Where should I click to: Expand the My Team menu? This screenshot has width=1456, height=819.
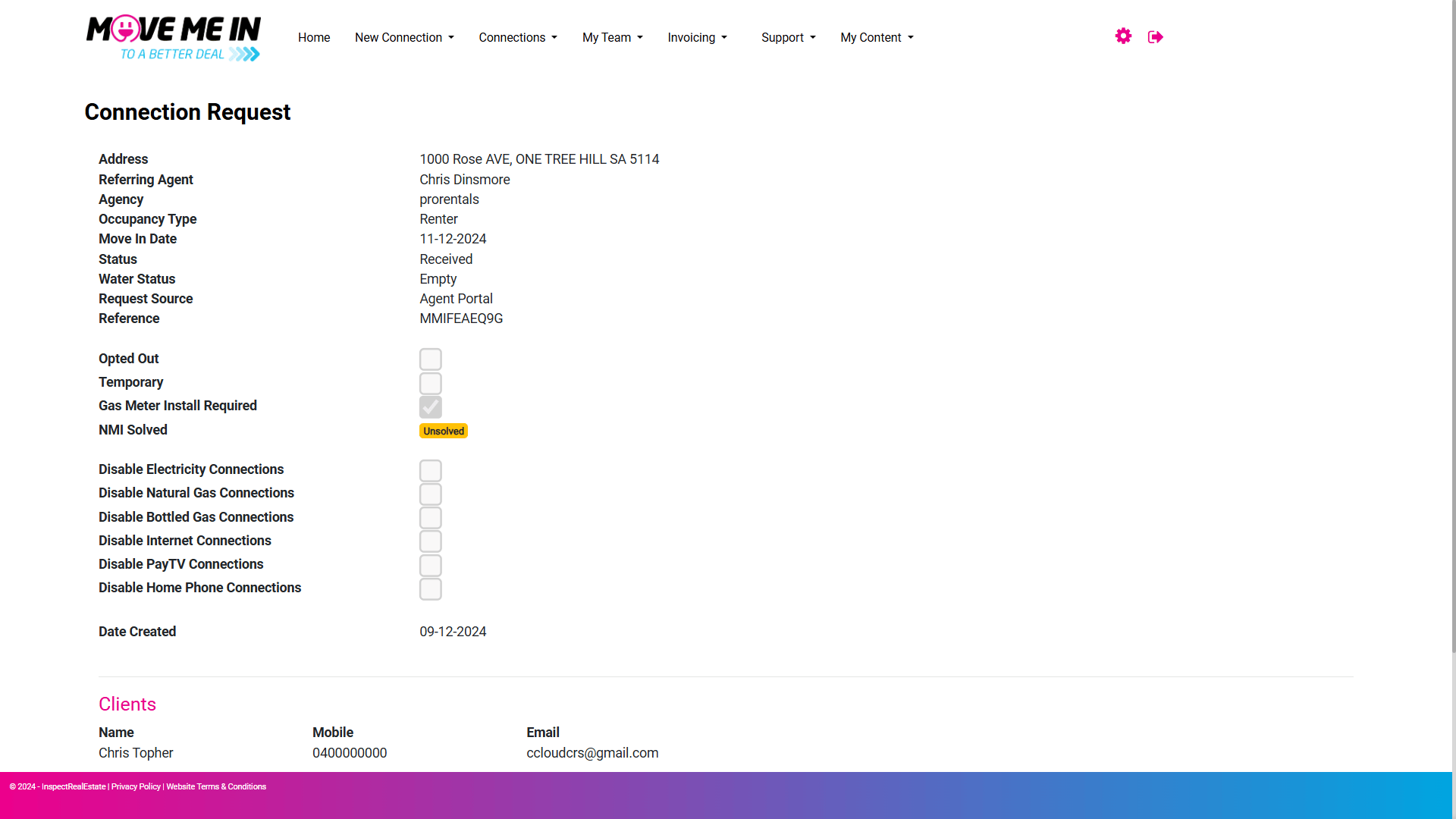tap(613, 37)
